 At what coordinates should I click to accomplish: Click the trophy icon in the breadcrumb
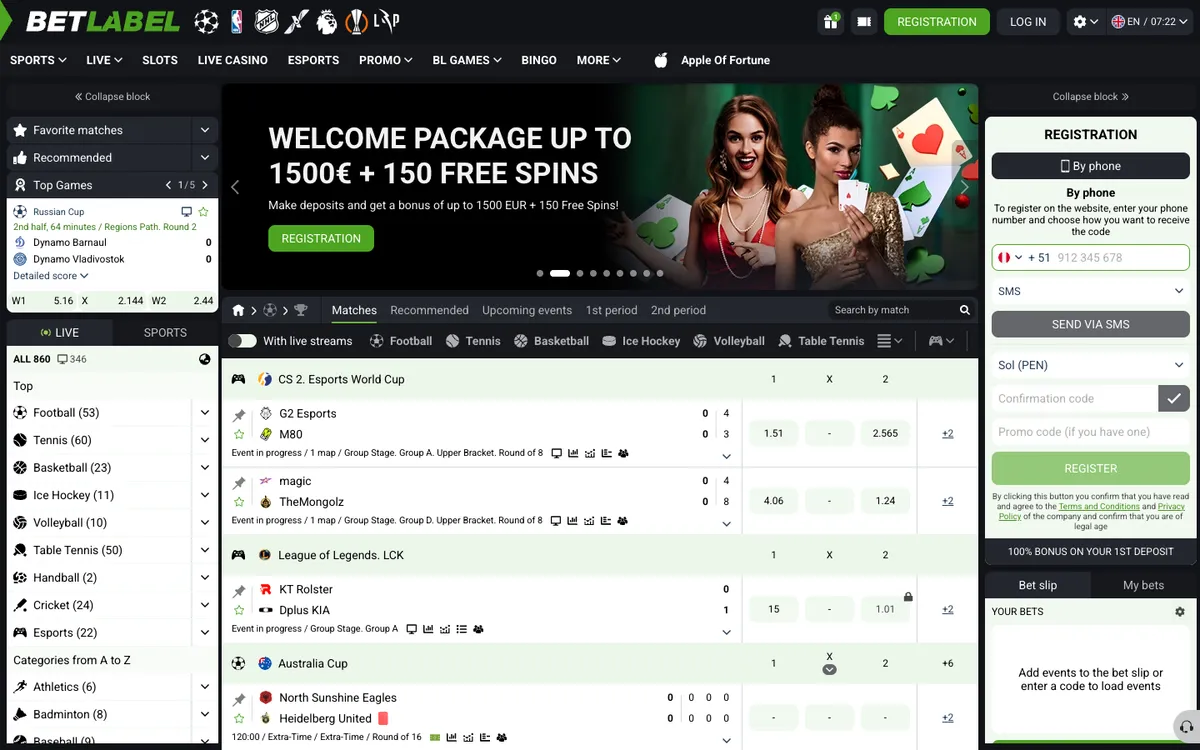(x=301, y=310)
